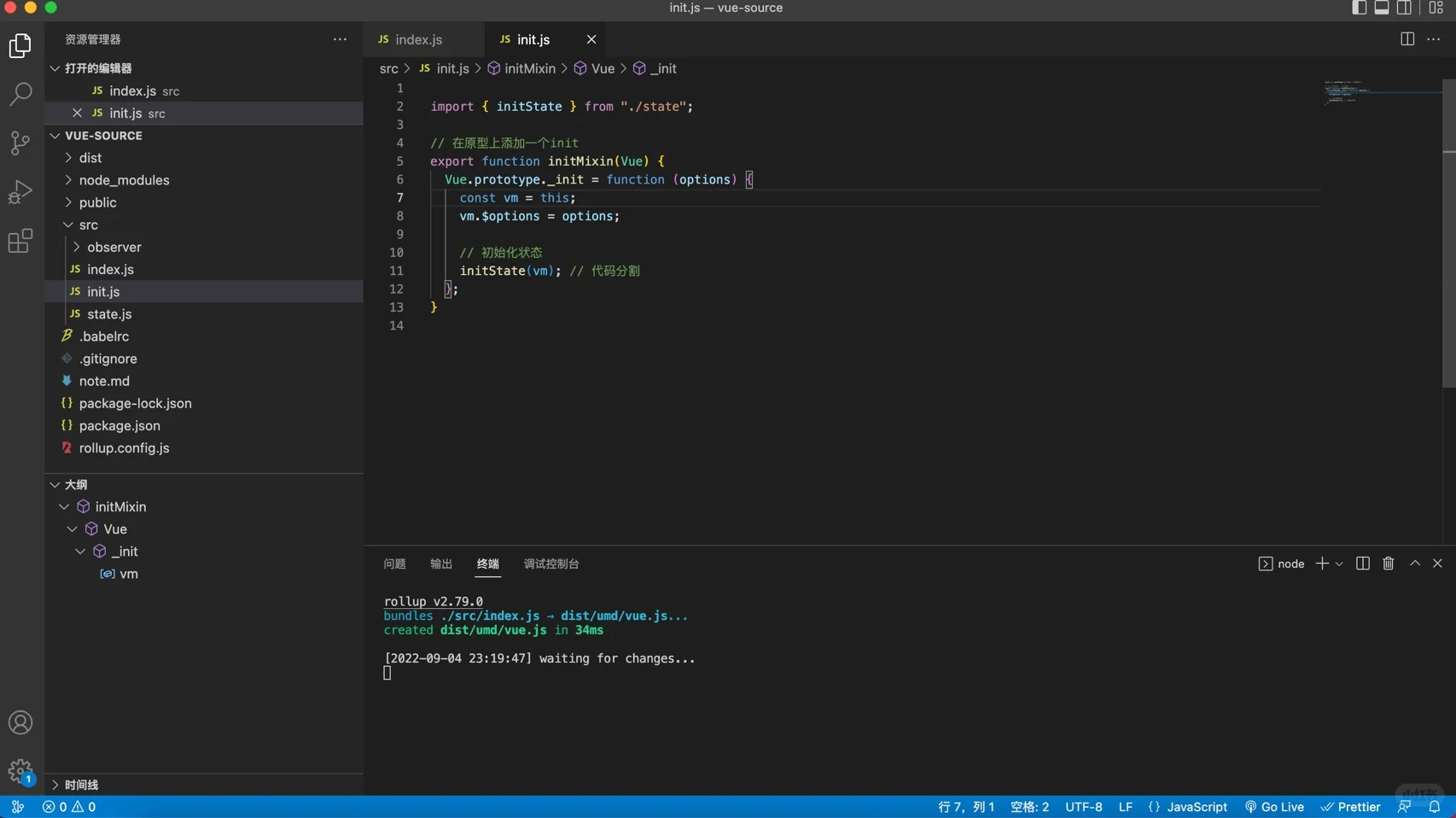Open state.js in the file explorer
Image resolution: width=1456 pixels, height=818 pixels.
109,314
